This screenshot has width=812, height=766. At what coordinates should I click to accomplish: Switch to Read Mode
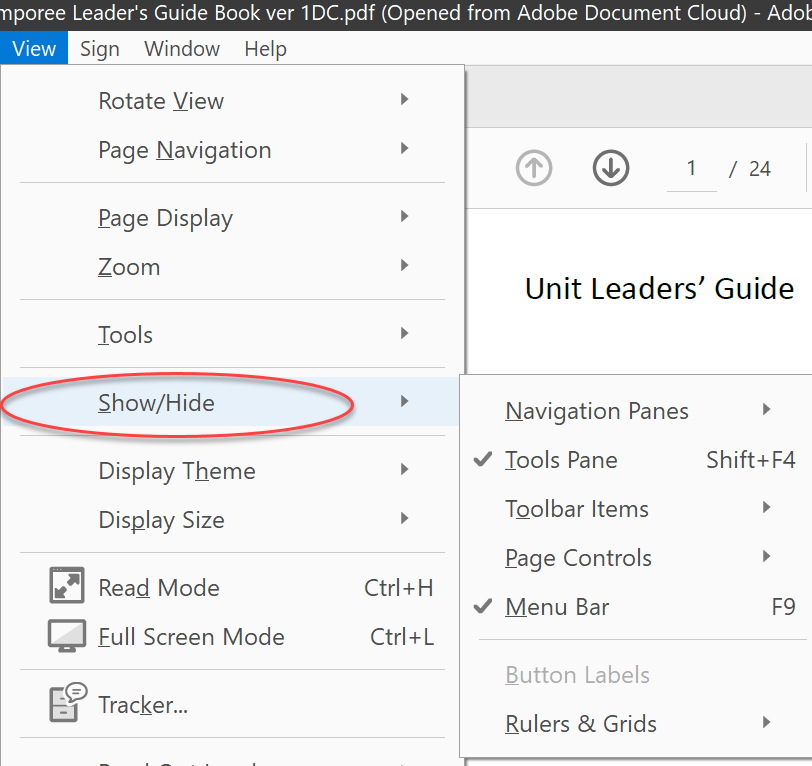[x=160, y=587]
